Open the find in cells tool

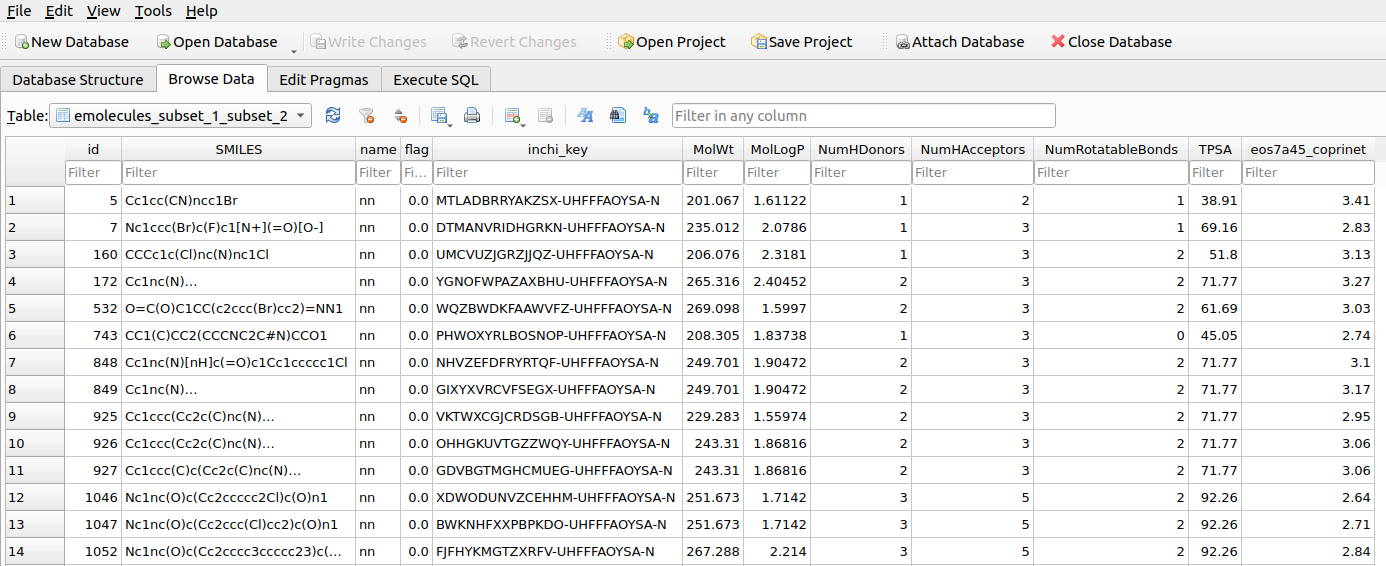618,116
